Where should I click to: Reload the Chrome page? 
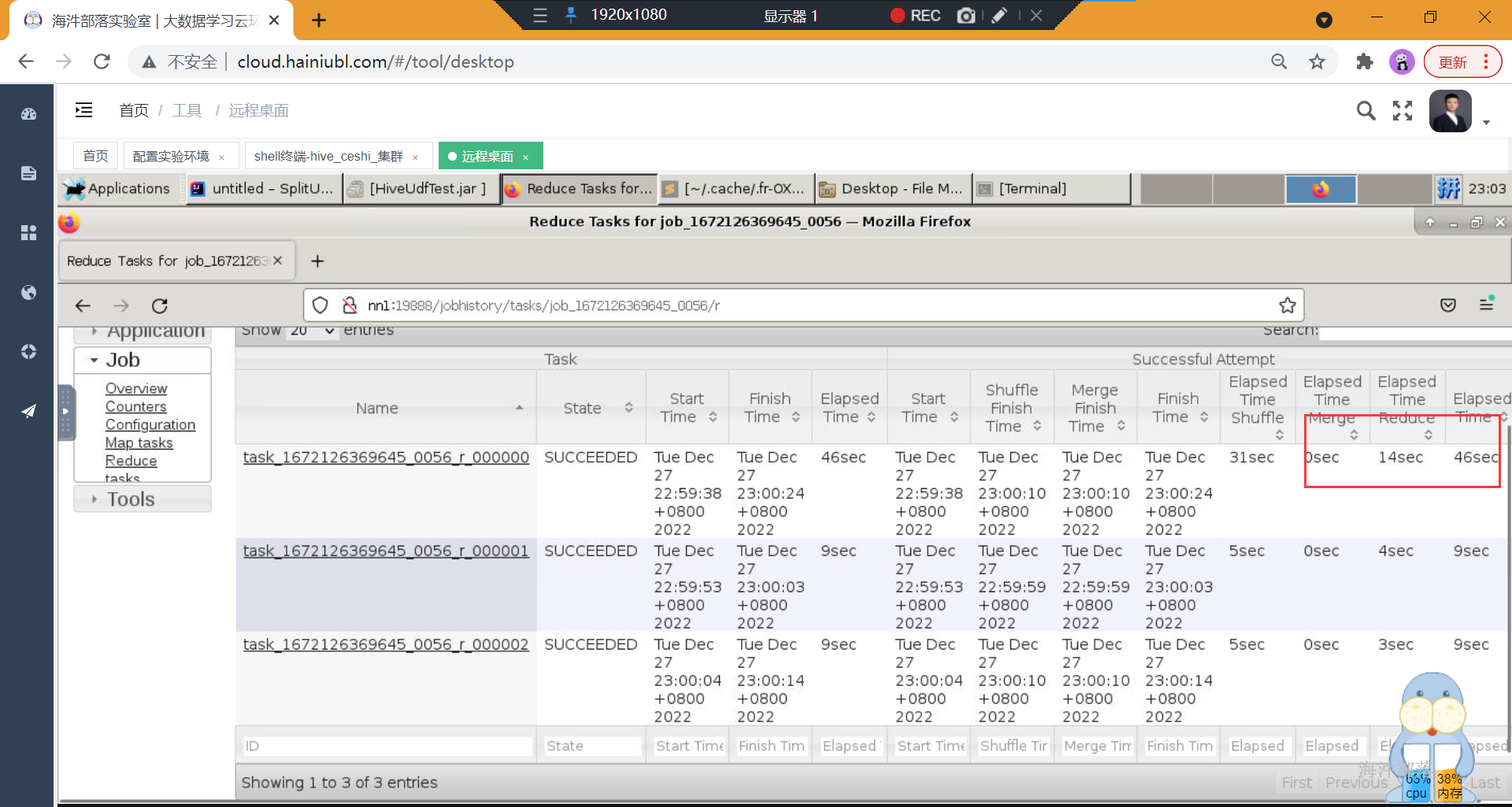point(102,61)
